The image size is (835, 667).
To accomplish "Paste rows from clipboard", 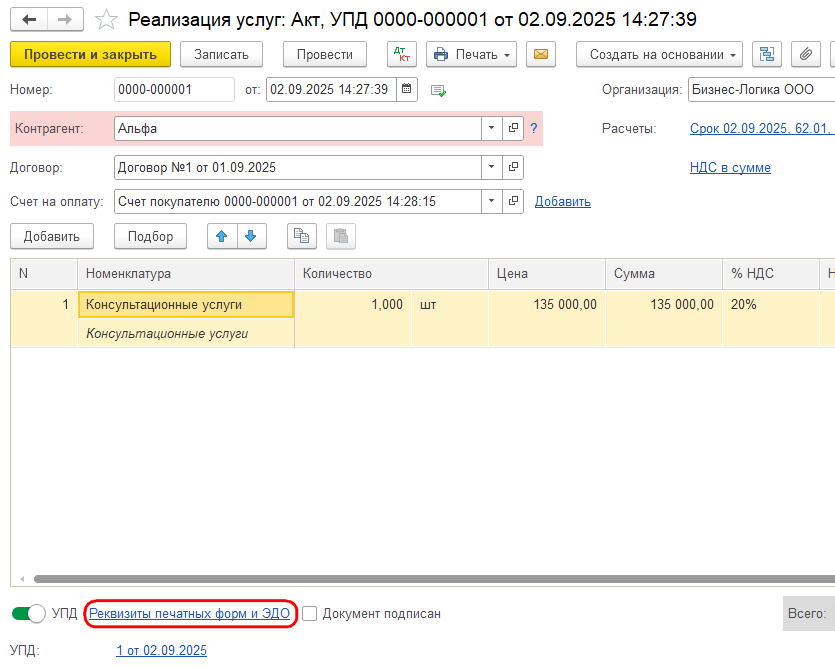I will pos(341,236).
